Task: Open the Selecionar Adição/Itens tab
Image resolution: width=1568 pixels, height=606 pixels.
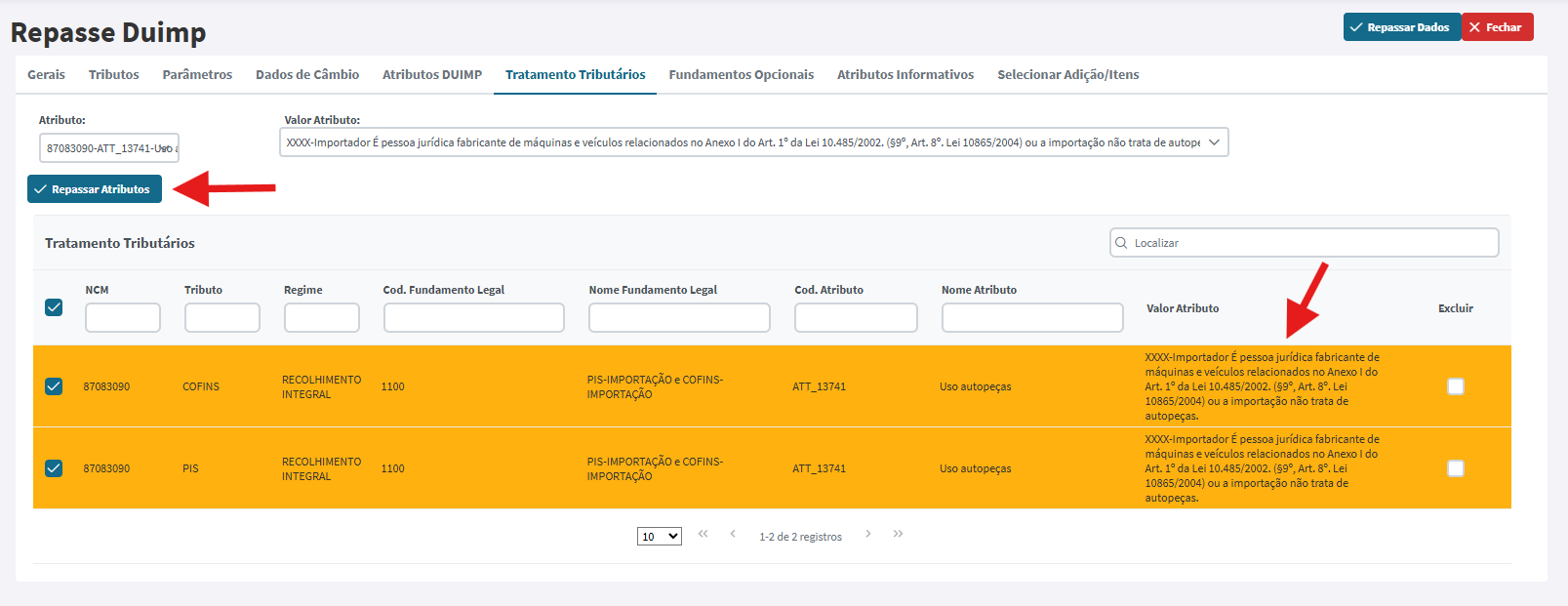Action: [x=1068, y=74]
